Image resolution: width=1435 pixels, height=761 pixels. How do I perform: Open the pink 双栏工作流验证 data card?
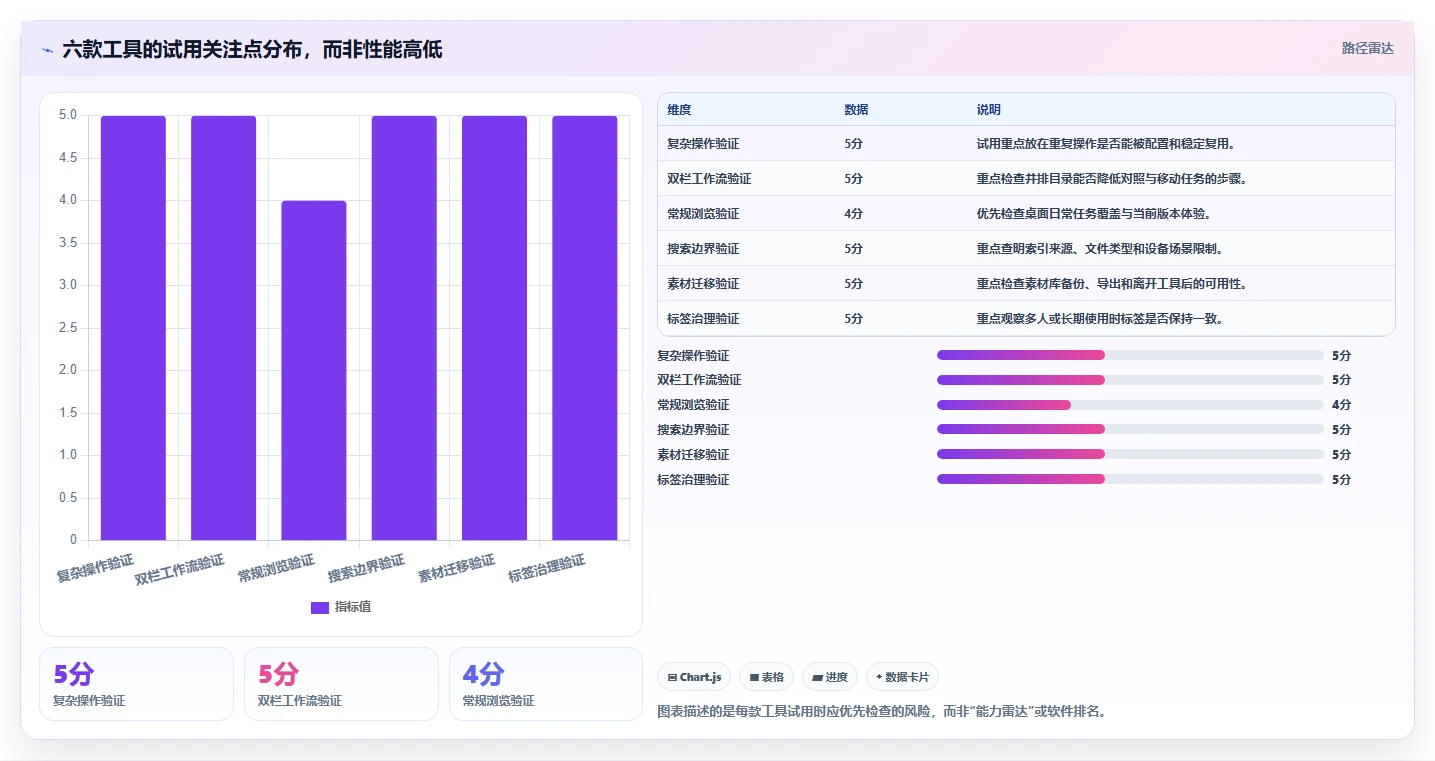click(341, 684)
